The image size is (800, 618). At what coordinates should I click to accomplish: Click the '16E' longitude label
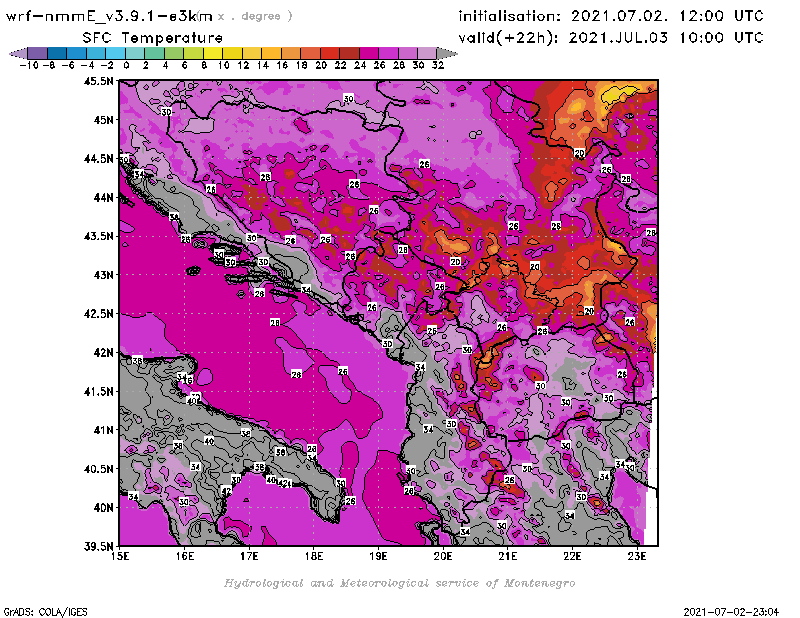coord(185,556)
